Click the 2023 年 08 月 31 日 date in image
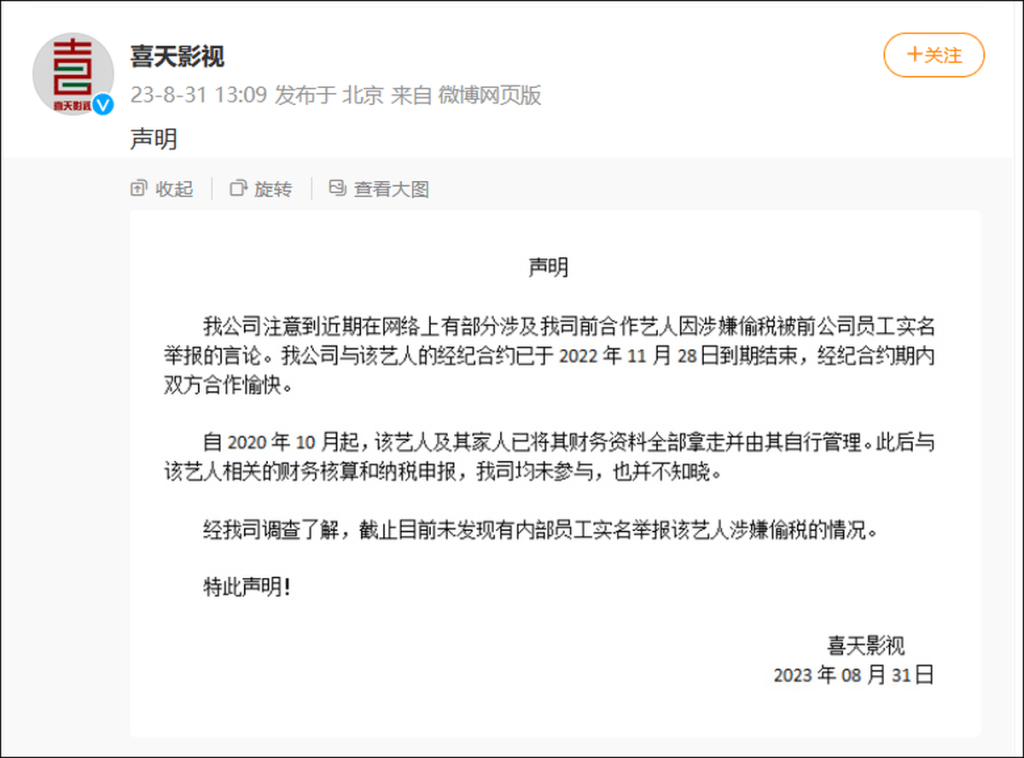 coord(854,674)
